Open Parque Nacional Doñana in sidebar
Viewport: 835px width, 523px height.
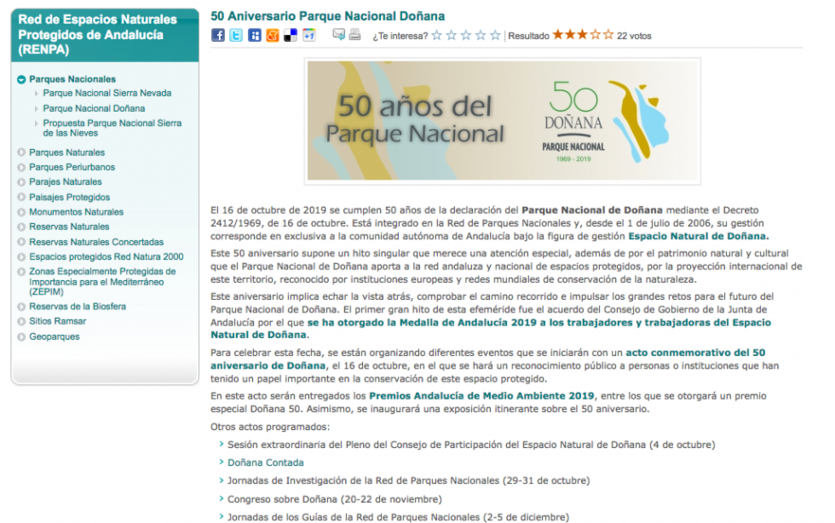(x=94, y=109)
